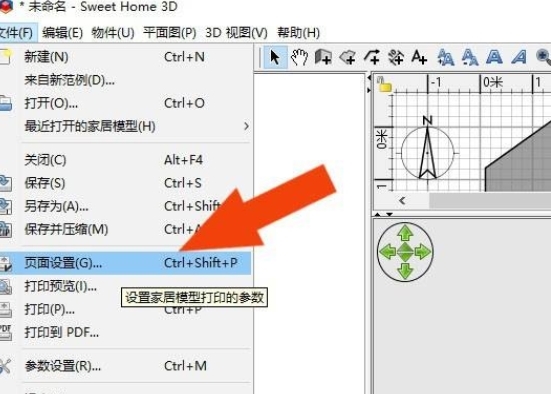Viewport: 551px width, 394px height.
Task: Open the 编辑(E) menu
Action: [63, 33]
